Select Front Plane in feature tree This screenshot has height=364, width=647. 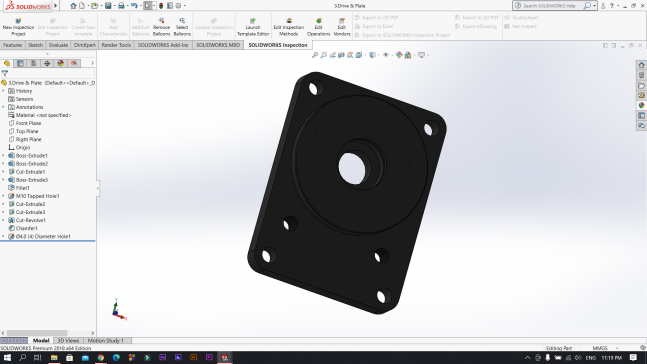click(28, 123)
